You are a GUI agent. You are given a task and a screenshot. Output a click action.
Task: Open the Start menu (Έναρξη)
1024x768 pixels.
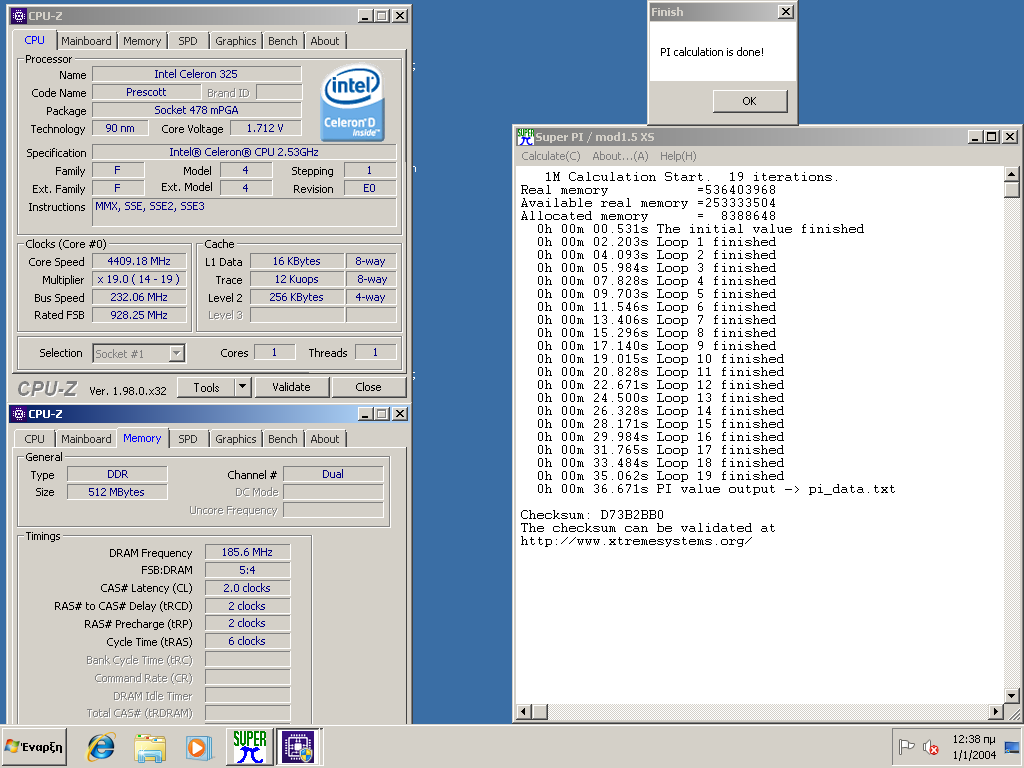(x=34, y=746)
